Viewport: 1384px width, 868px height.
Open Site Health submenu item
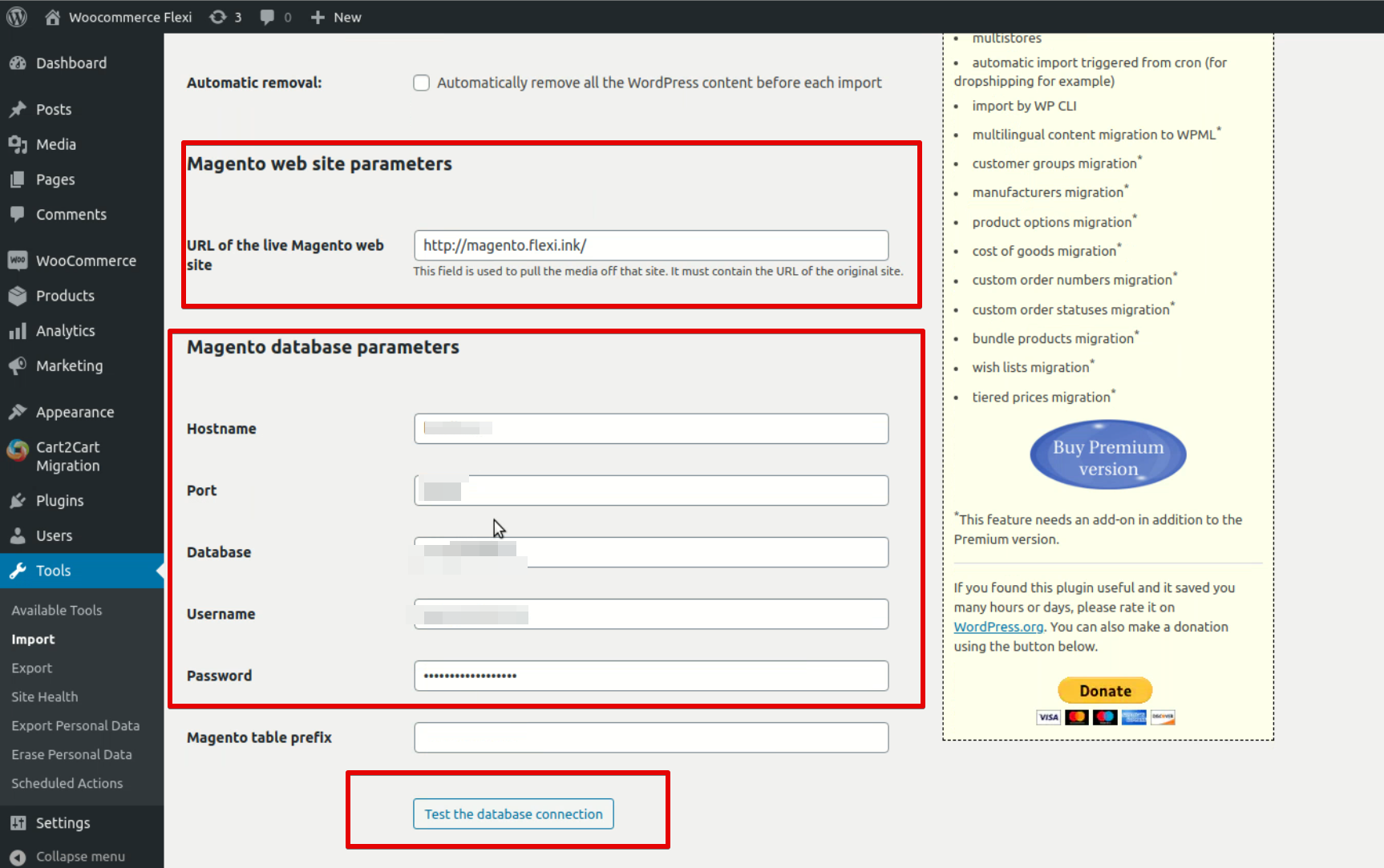(x=45, y=696)
